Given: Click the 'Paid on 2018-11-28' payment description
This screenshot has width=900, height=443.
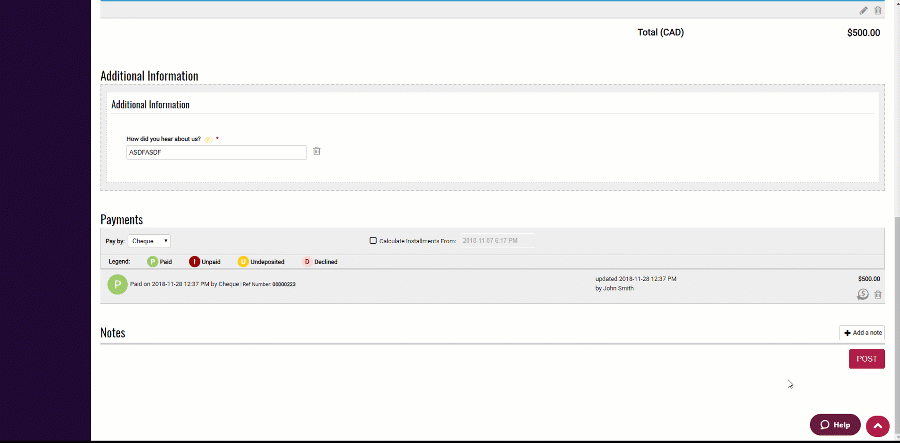Looking at the screenshot, I should (213, 284).
